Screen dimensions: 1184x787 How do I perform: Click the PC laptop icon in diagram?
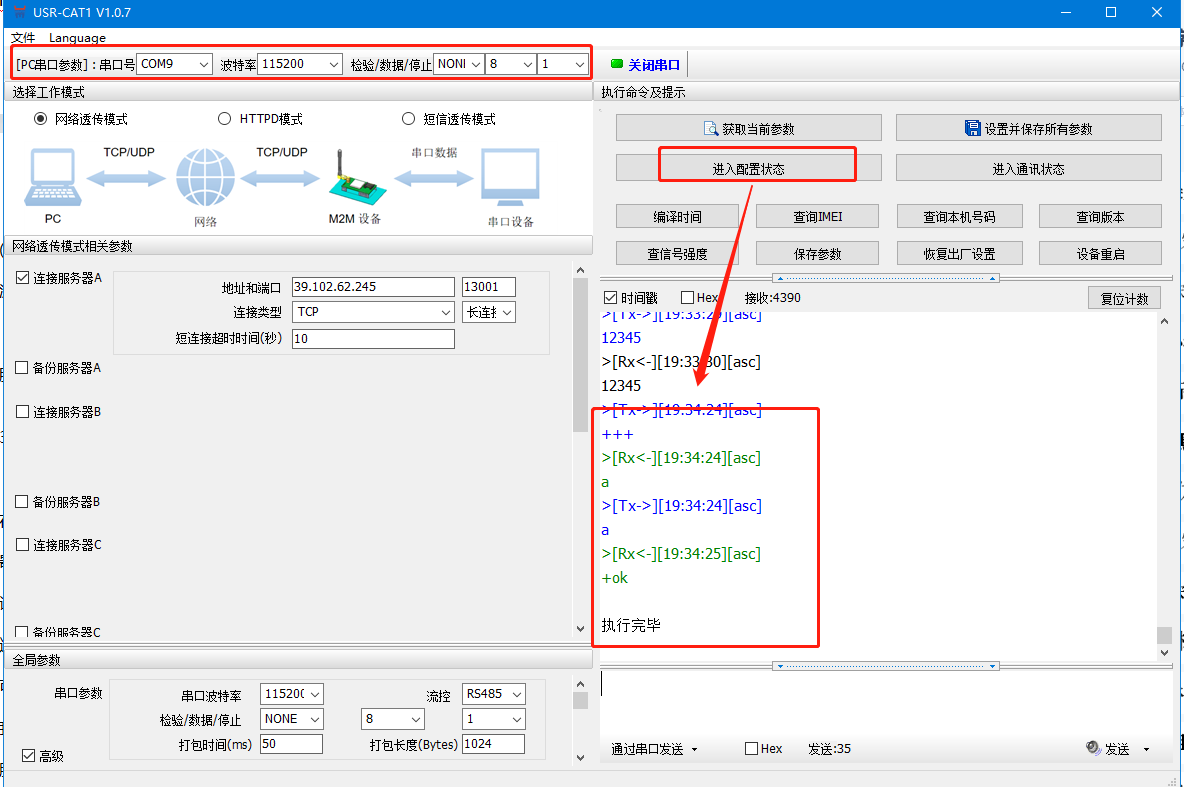[52, 179]
